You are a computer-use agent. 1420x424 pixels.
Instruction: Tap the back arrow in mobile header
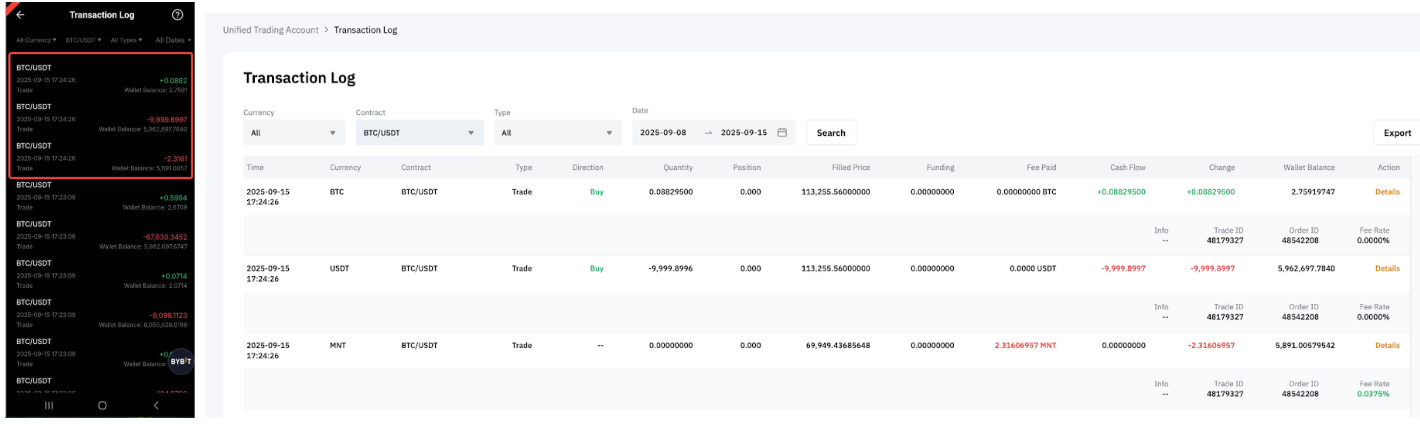point(21,15)
